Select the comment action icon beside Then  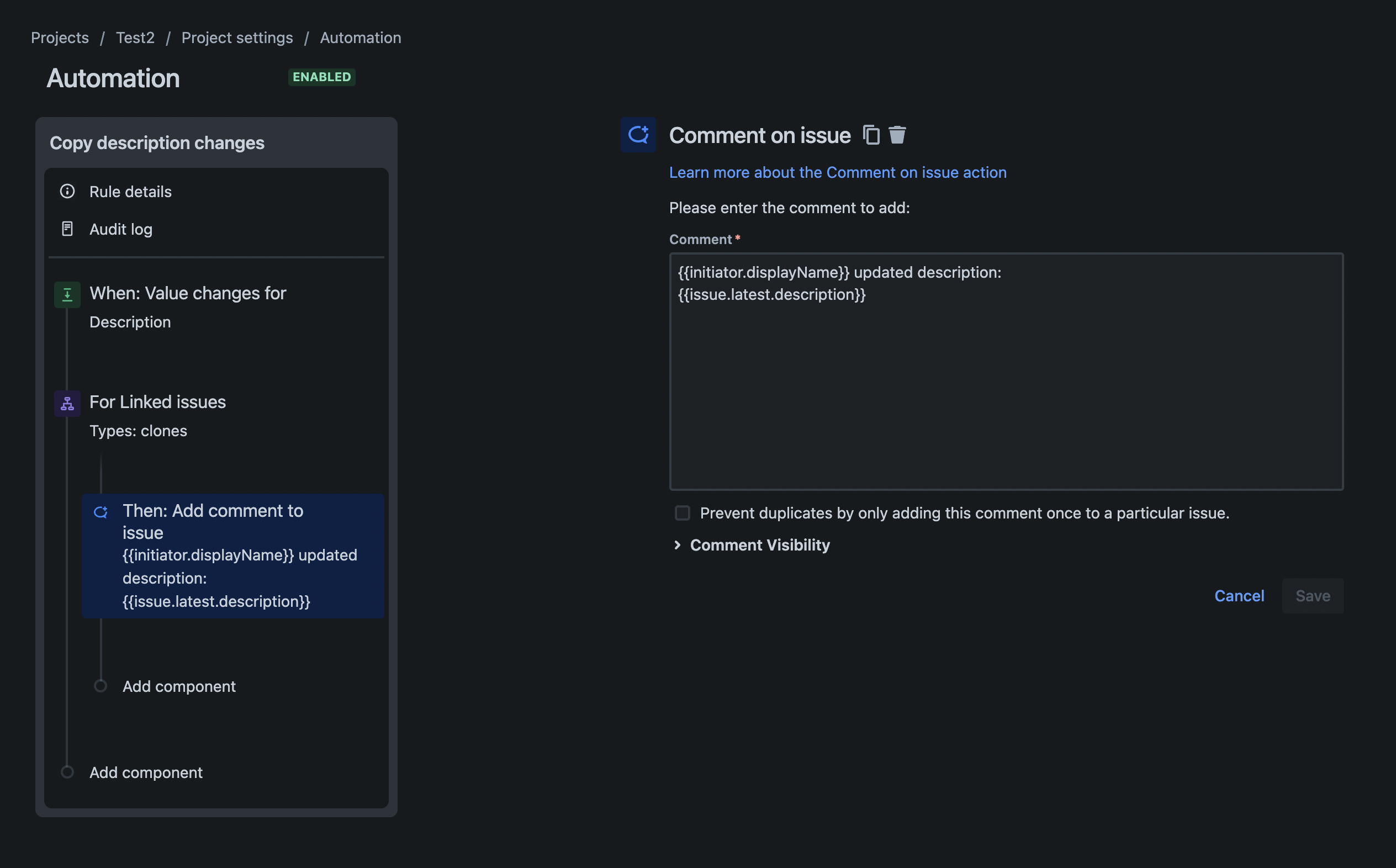tap(102, 511)
